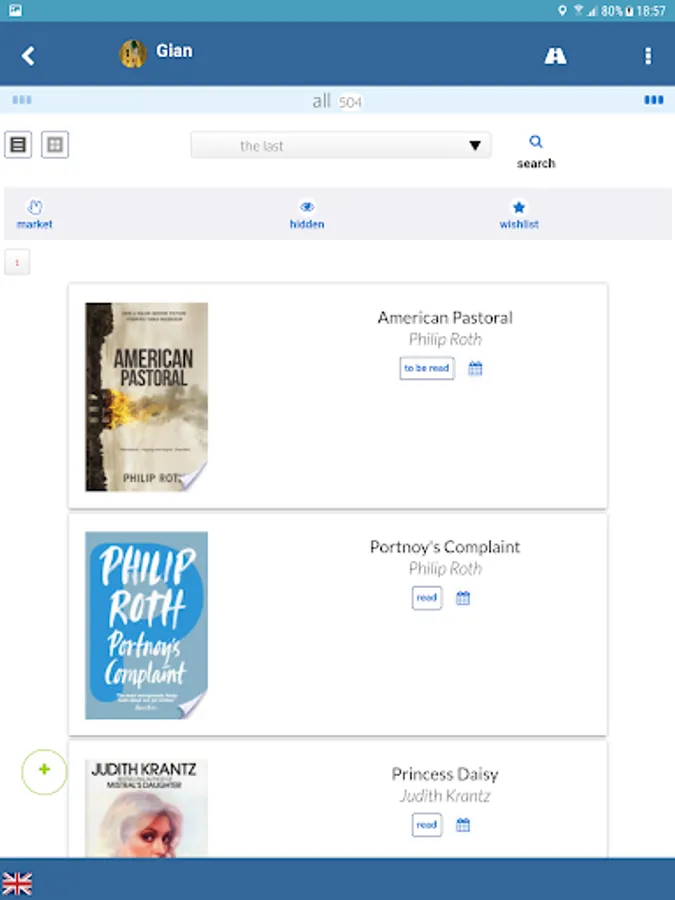675x900 pixels.
Task: Tap the 504 book count badge
Action: [350, 102]
